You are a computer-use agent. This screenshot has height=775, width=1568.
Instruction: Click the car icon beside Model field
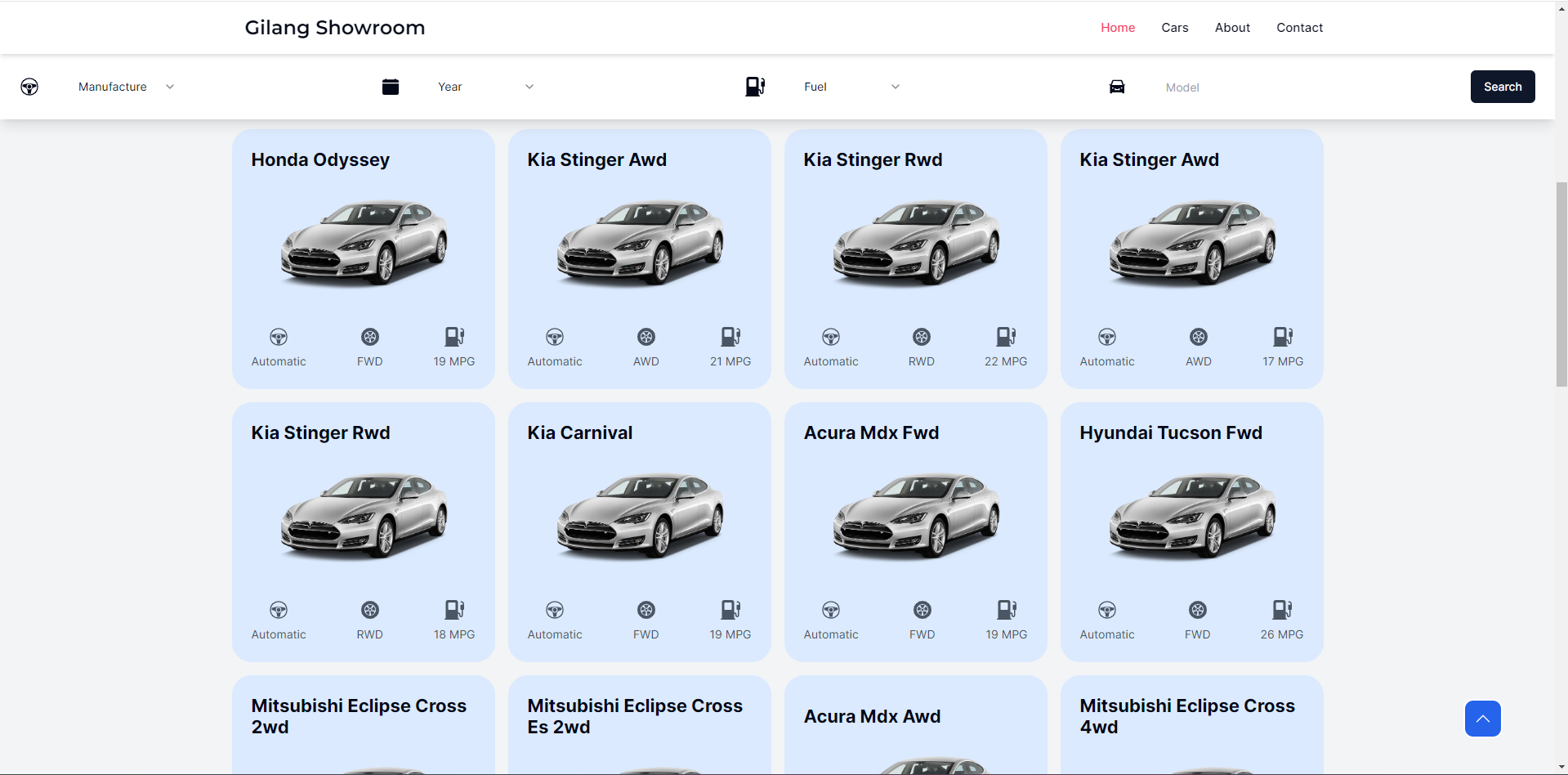(1117, 87)
